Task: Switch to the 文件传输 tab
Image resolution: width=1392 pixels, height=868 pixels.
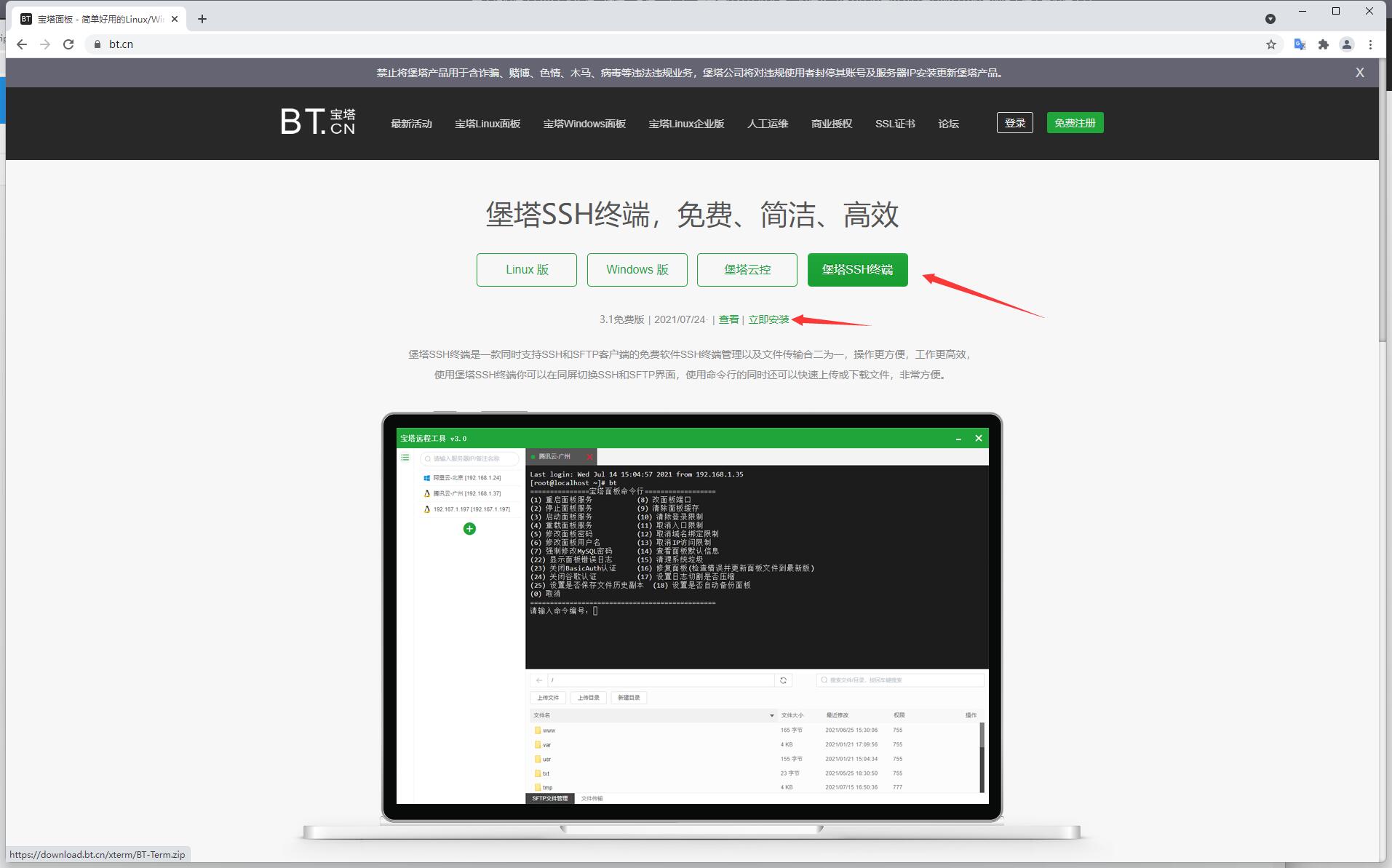Action: (590, 798)
